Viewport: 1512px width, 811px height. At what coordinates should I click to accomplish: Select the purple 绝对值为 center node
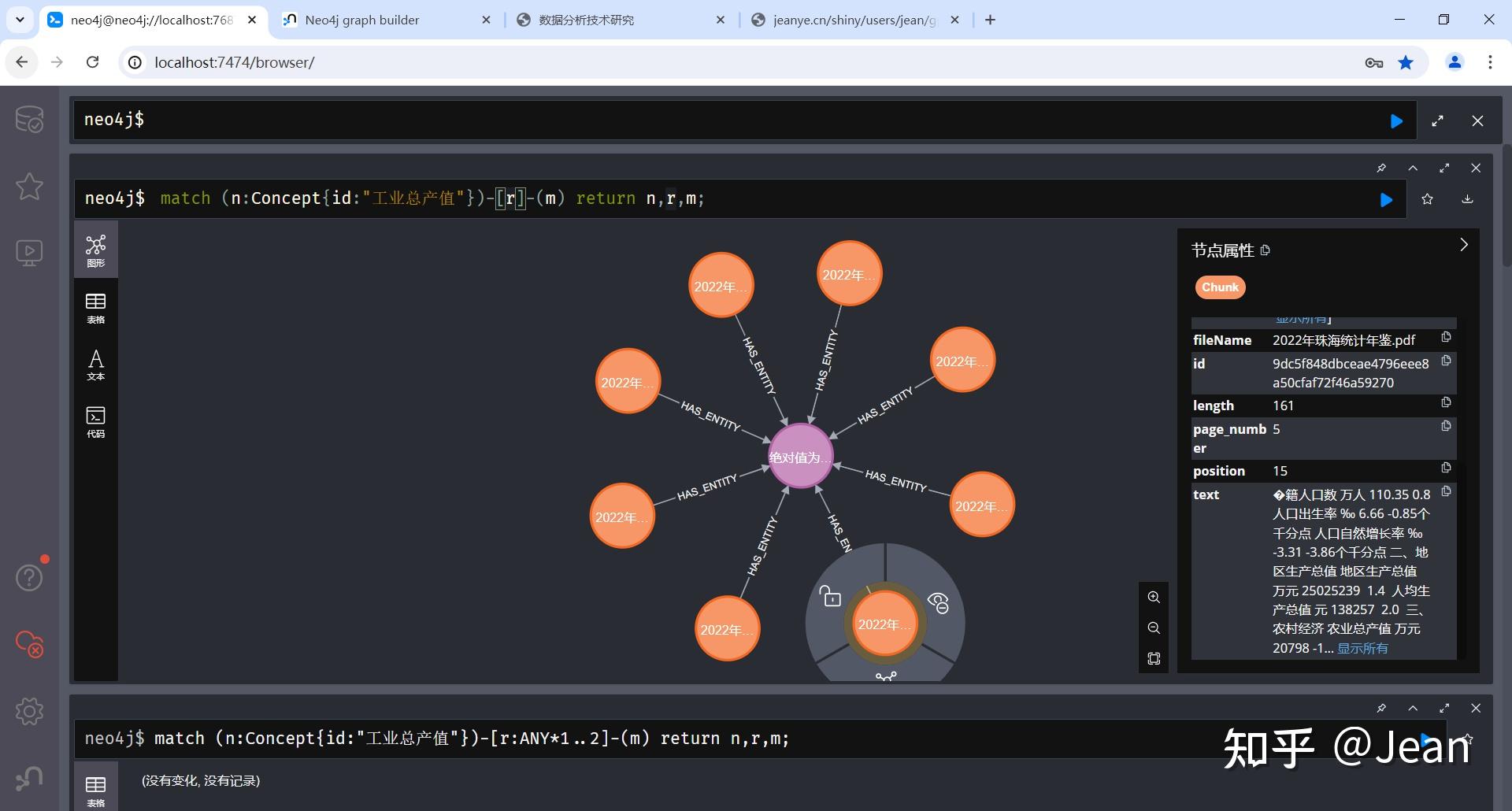tap(800, 456)
